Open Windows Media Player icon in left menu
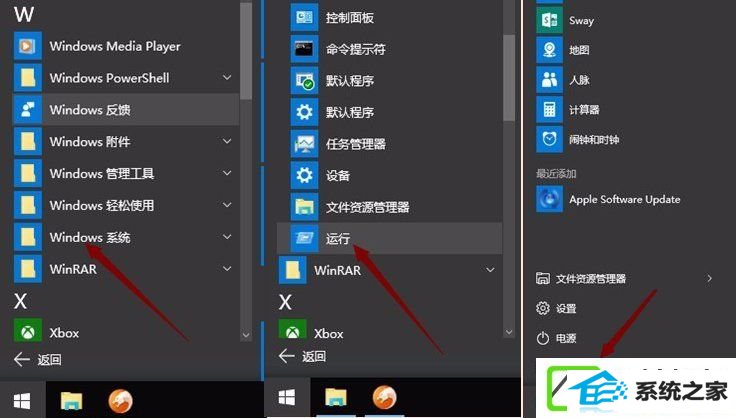The width and height of the screenshot is (736, 418). click(28, 46)
